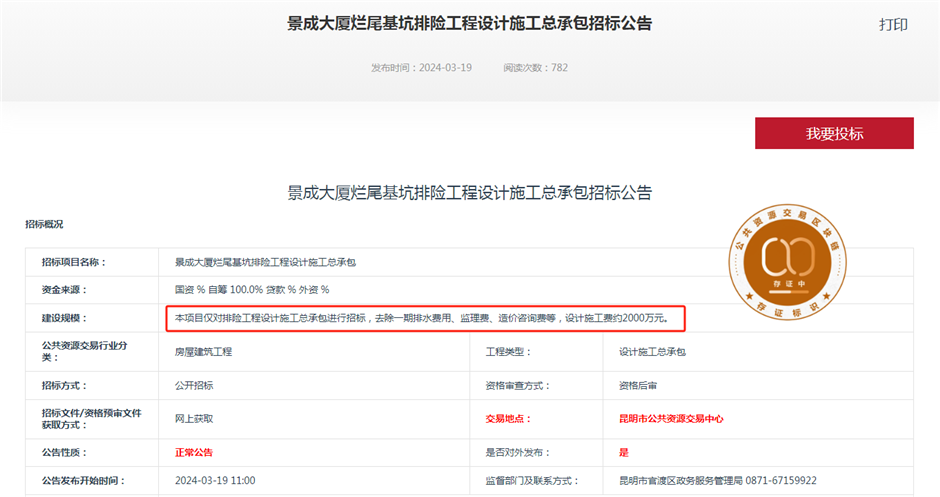The image size is (940, 497).
Task: Click the 发布时间 2024-03-19 publish date
Action: 421,68
